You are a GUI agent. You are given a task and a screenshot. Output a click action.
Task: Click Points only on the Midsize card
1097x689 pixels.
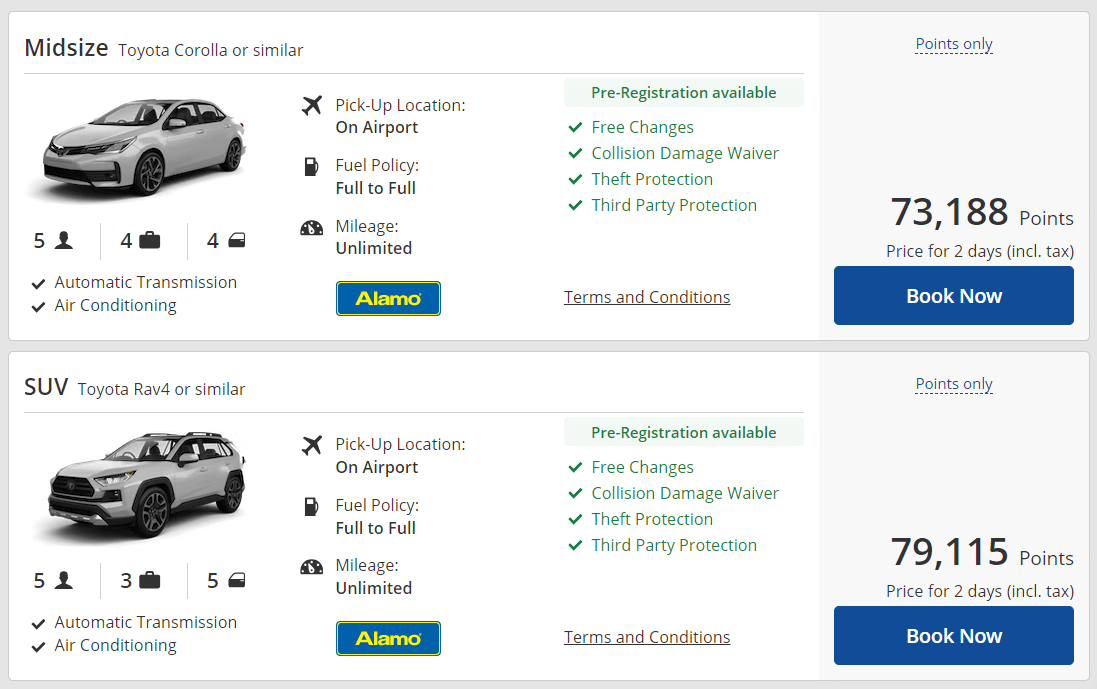click(x=954, y=44)
